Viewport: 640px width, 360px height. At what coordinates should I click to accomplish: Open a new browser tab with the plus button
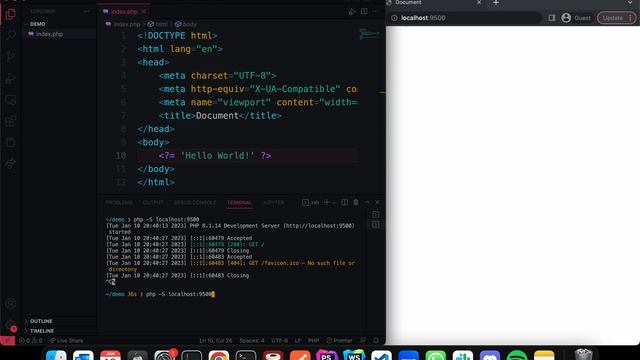[496, 3]
